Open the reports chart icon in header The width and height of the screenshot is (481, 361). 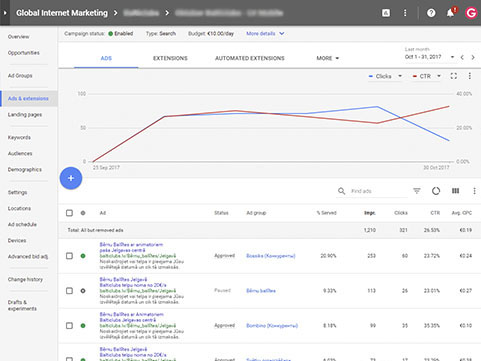tap(386, 13)
